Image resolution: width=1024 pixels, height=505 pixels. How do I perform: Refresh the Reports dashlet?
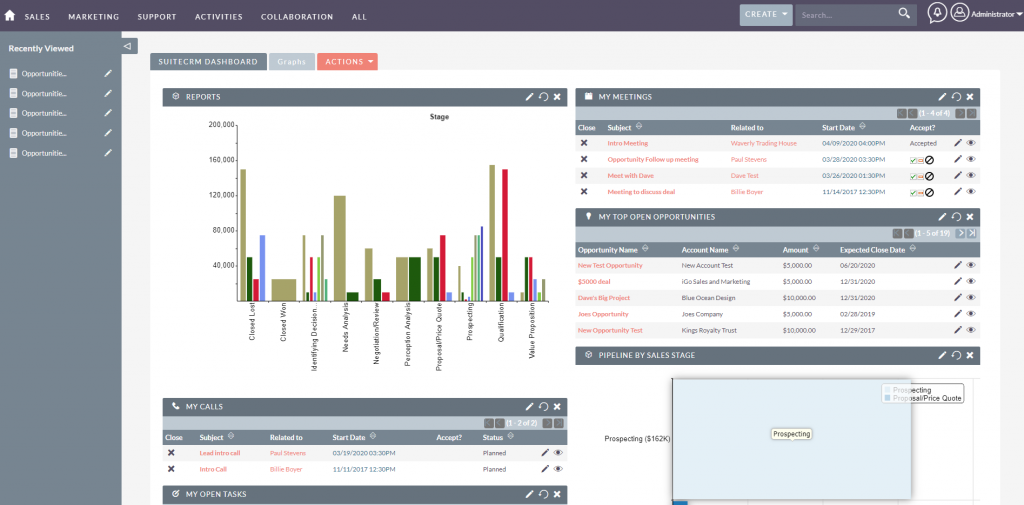tap(543, 97)
